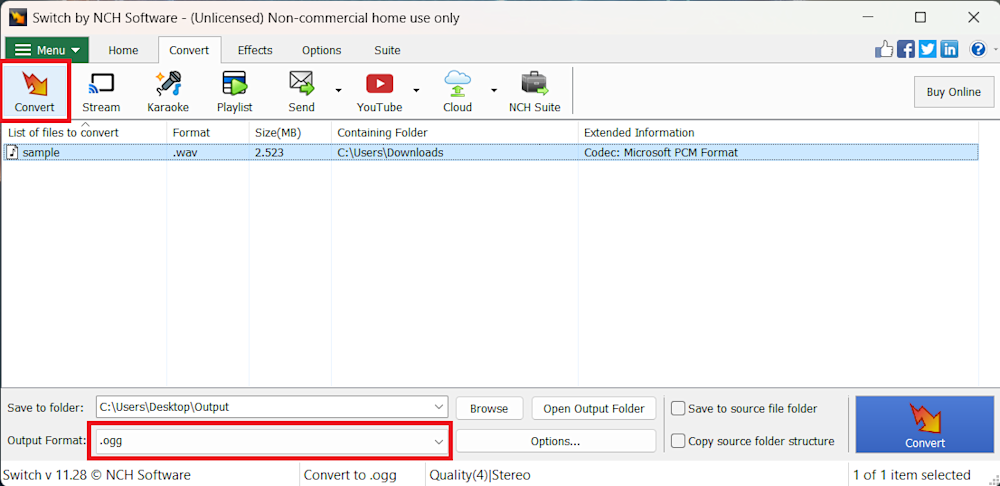The width and height of the screenshot is (1000, 486).
Task: Click the Options... button
Action: point(555,441)
